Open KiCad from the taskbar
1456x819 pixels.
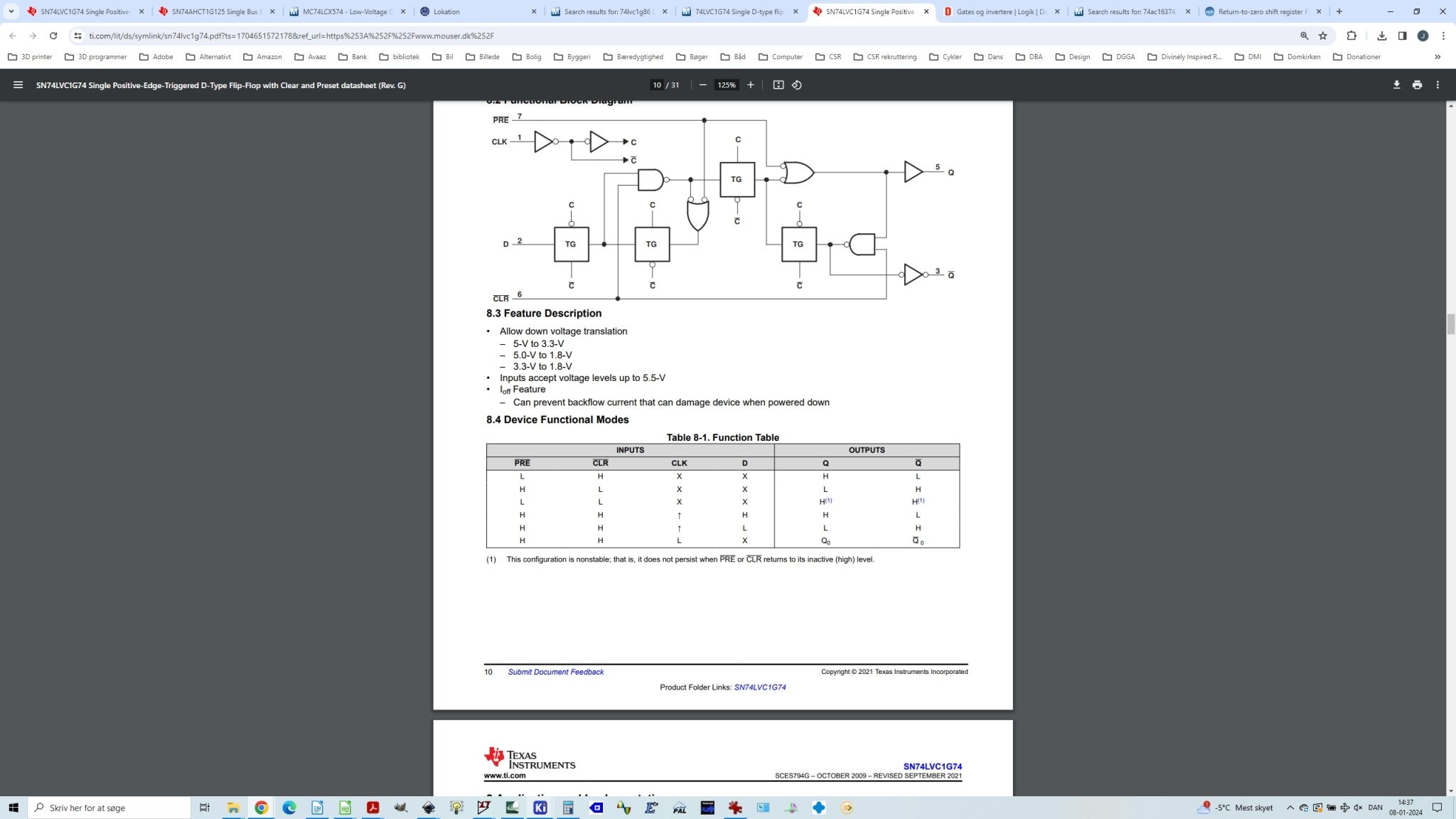(540, 808)
